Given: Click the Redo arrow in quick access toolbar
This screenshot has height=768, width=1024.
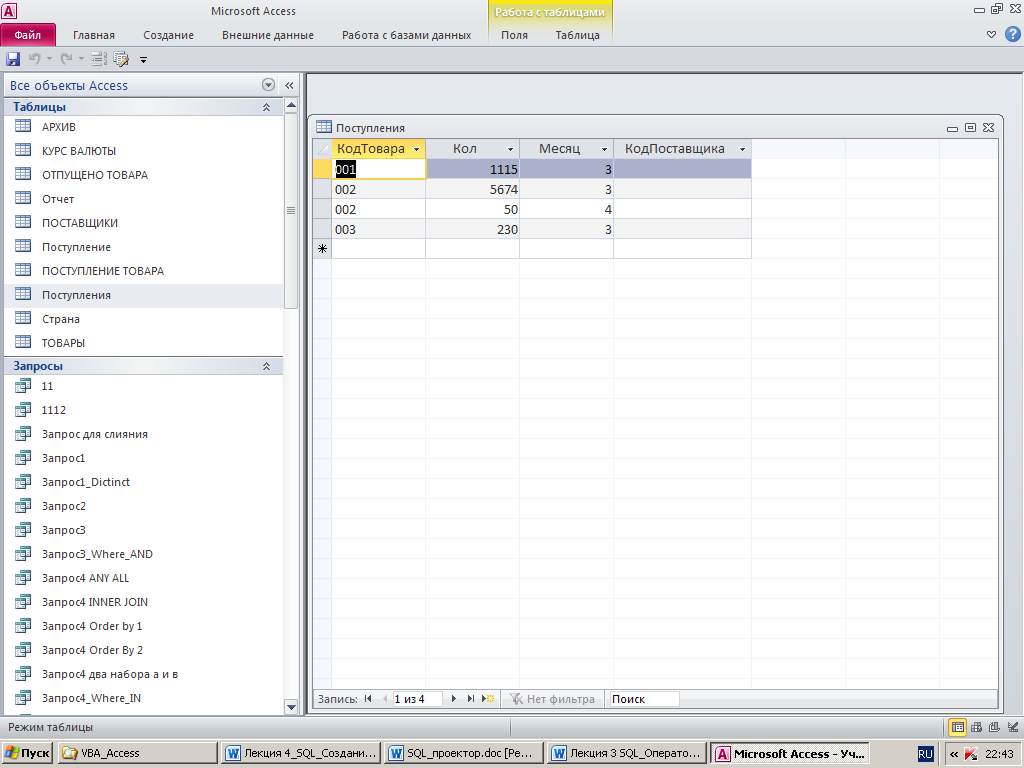Looking at the screenshot, I should pyautogui.click(x=67, y=59).
